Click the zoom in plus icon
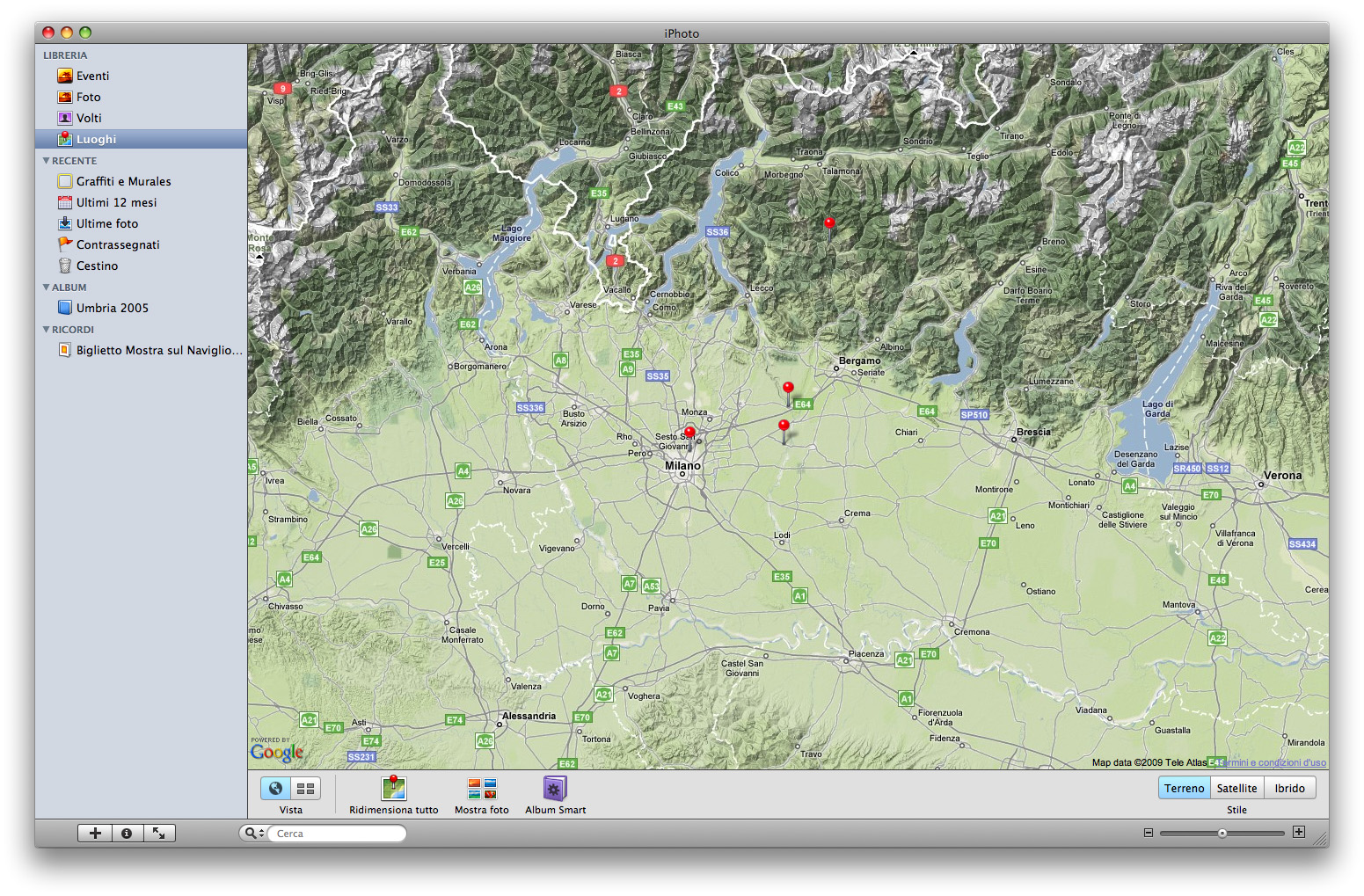The height and width of the screenshot is (896, 1364). coord(1299,832)
